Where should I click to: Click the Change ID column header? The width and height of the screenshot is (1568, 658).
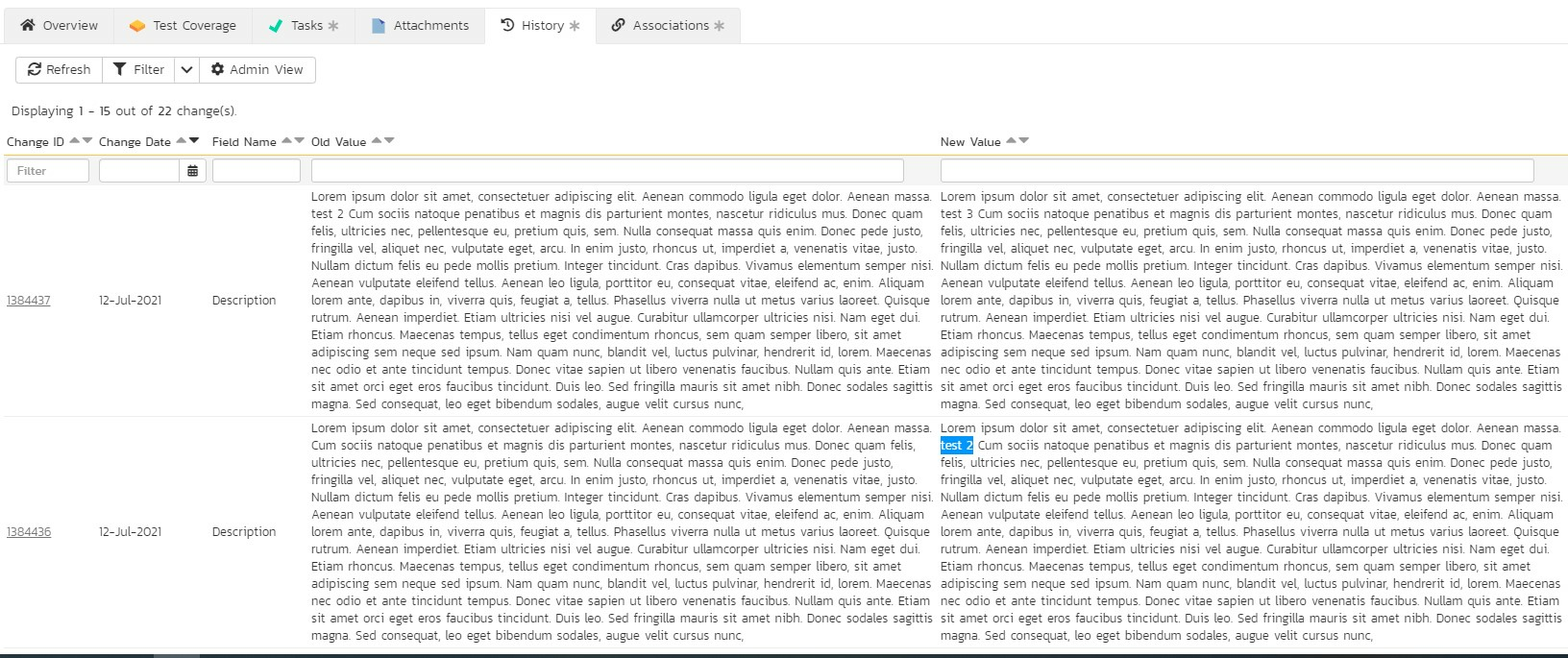tap(36, 142)
